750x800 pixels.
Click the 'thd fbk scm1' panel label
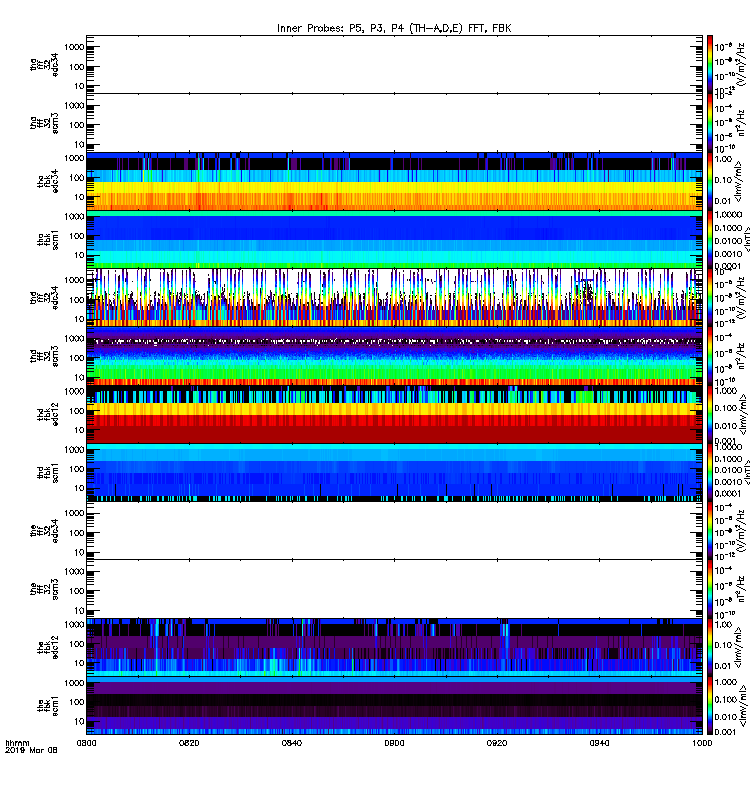coord(48,473)
